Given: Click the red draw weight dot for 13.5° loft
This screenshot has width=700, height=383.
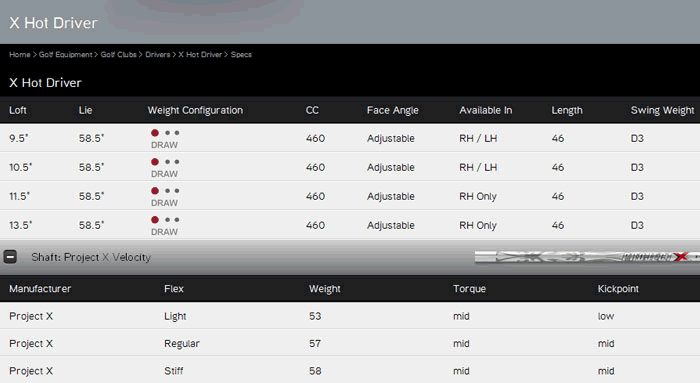Looking at the screenshot, I should click(155, 220).
